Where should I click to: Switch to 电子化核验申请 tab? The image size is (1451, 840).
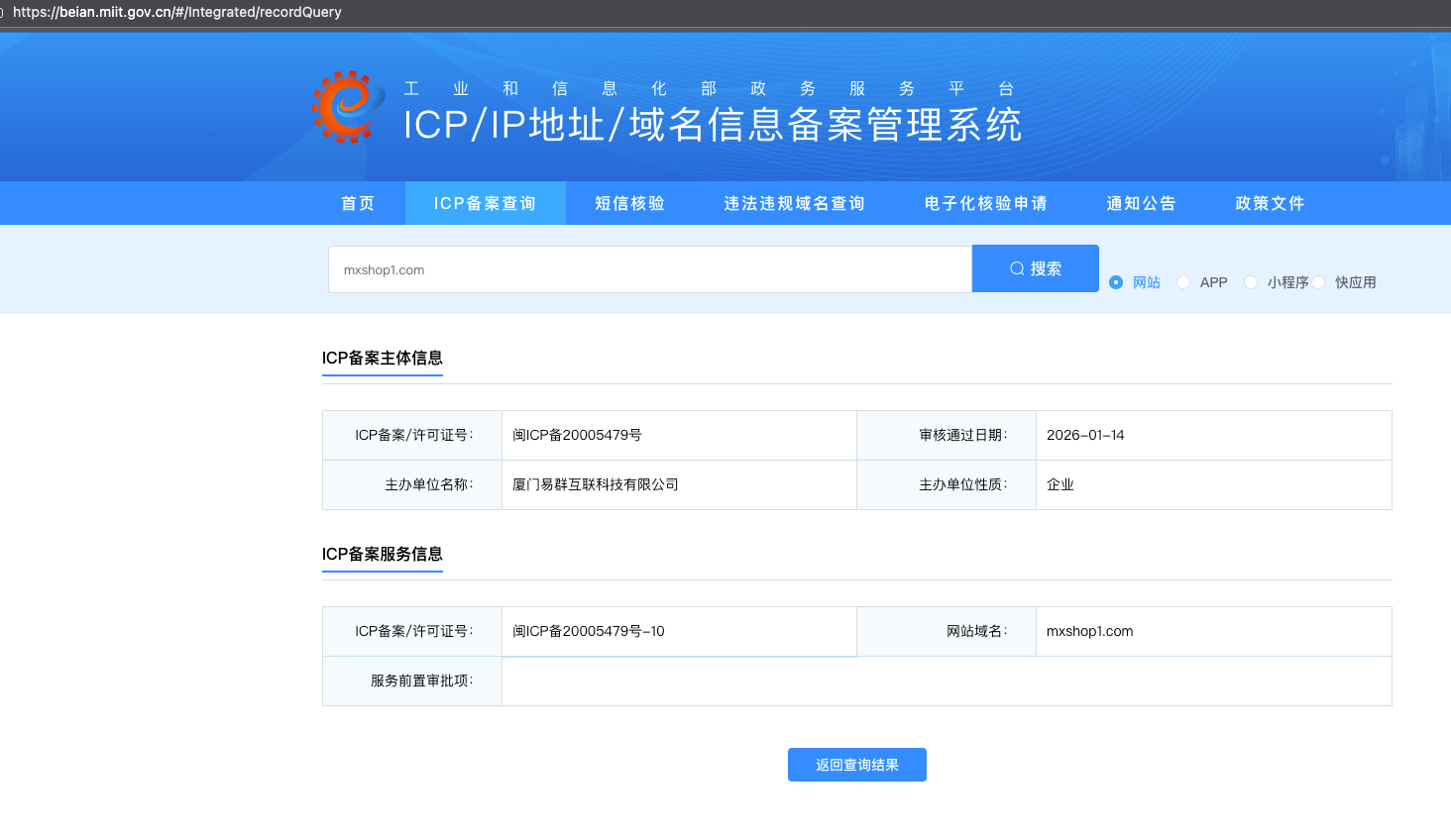pyautogui.click(x=986, y=203)
